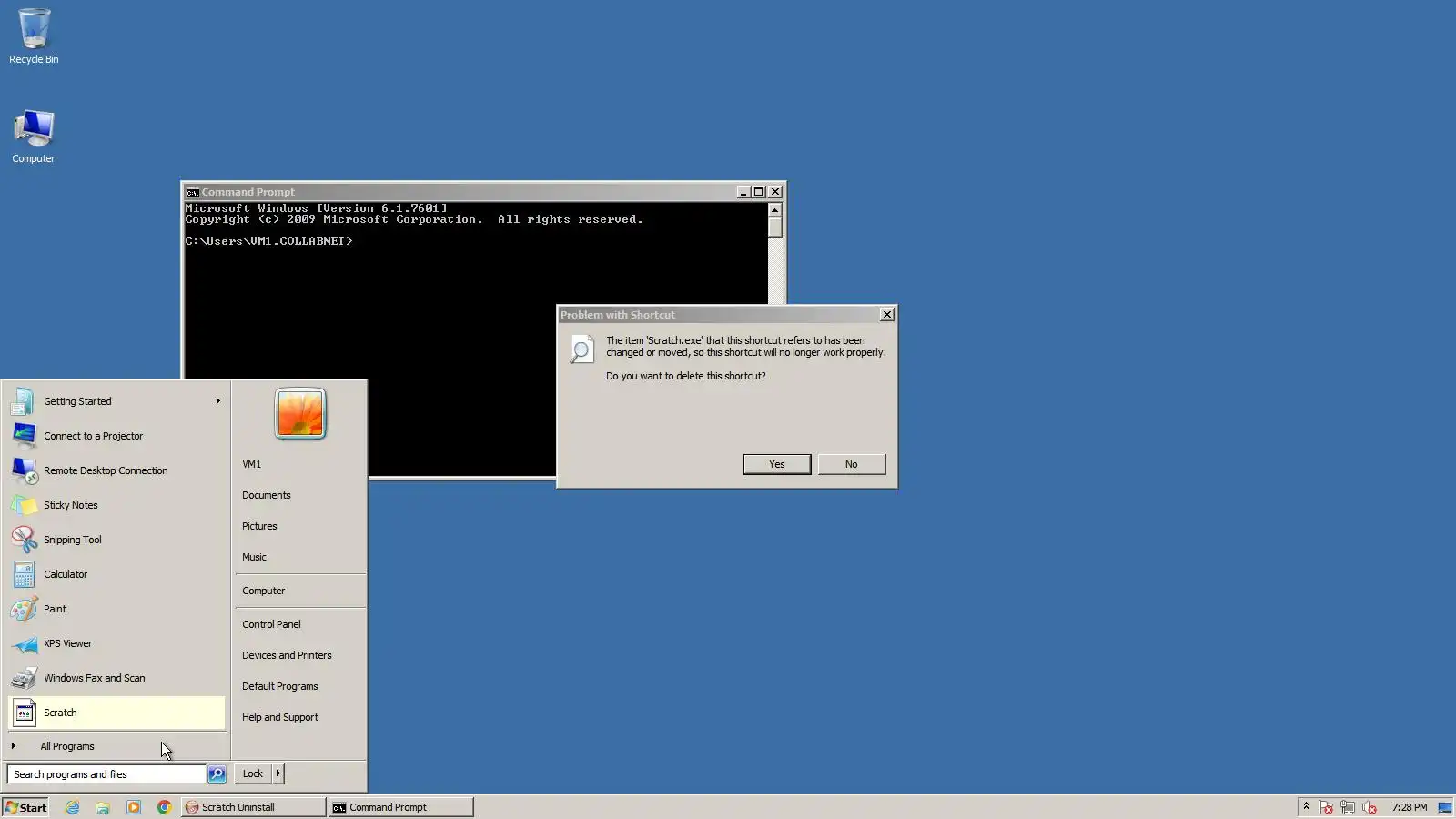This screenshot has height=819, width=1456.
Task: Maximize the Command Prompt window
Action: [x=758, y=192]
